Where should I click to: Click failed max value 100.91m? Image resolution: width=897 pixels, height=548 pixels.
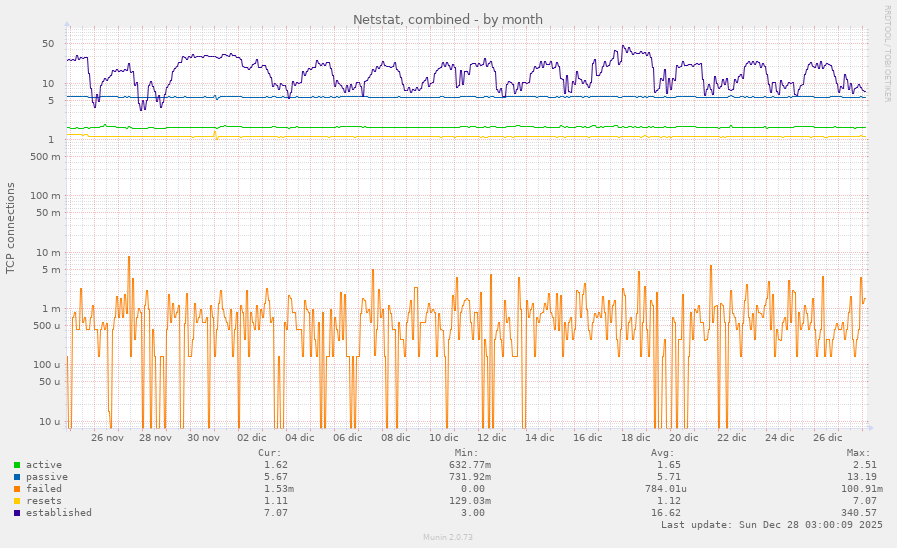pos(862,489)
